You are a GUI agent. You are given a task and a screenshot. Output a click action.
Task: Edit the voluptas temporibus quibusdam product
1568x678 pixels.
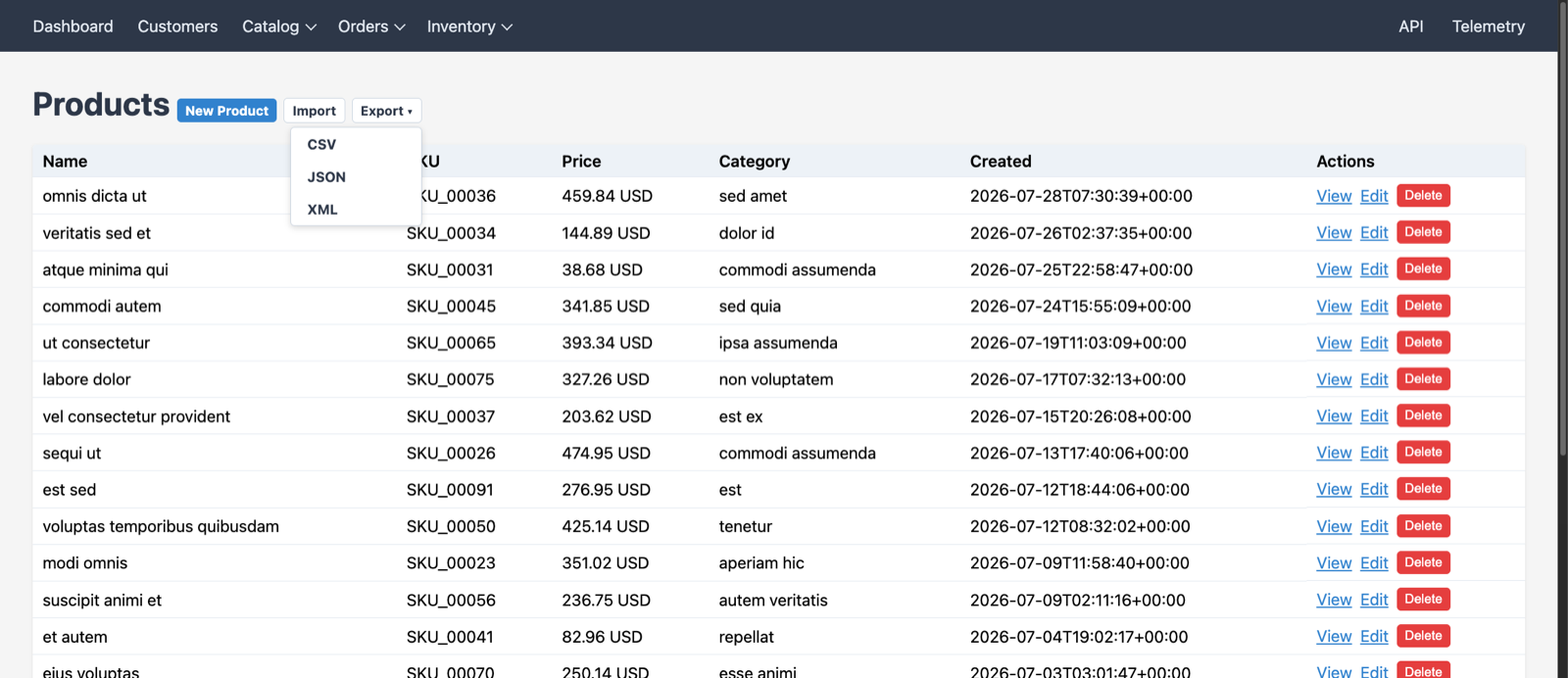coord(1374,526)
